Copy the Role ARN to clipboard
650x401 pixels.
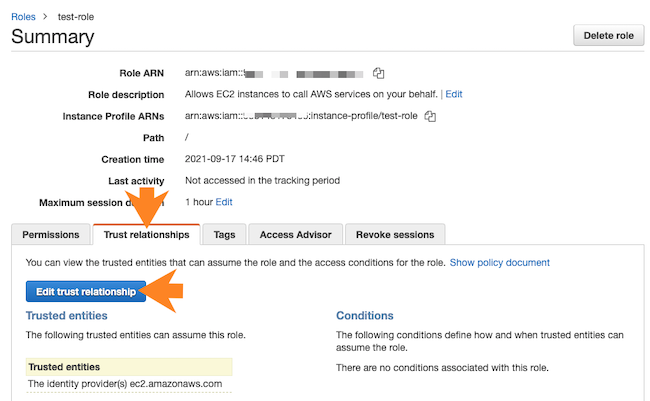(x=379, y=73)
